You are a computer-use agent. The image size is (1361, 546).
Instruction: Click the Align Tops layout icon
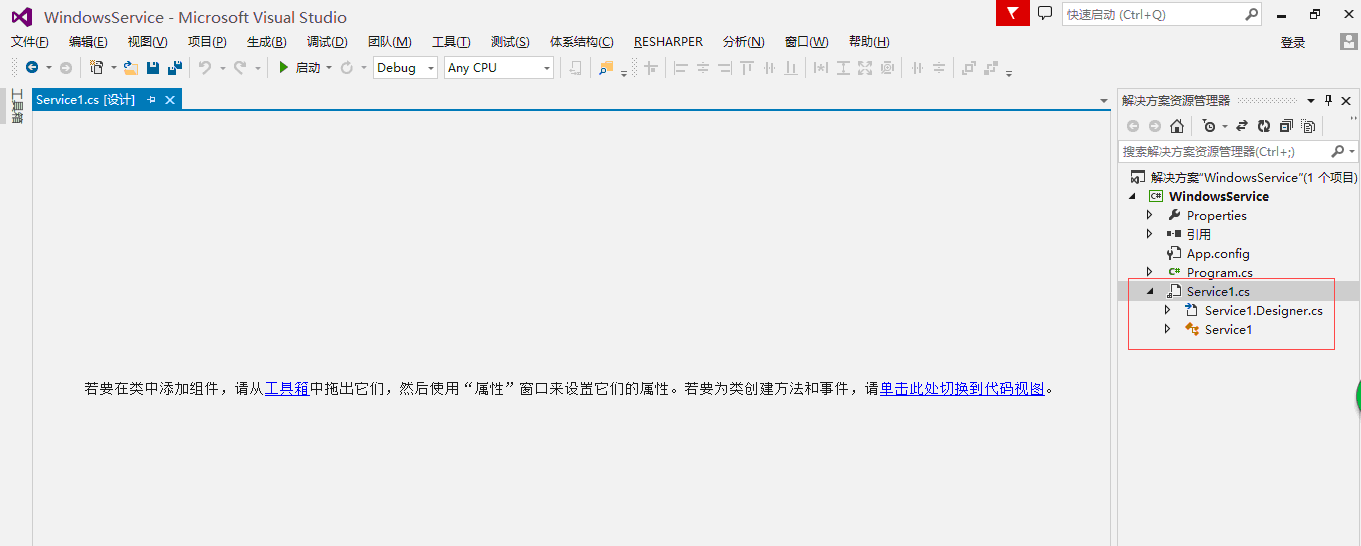[747, 67]
